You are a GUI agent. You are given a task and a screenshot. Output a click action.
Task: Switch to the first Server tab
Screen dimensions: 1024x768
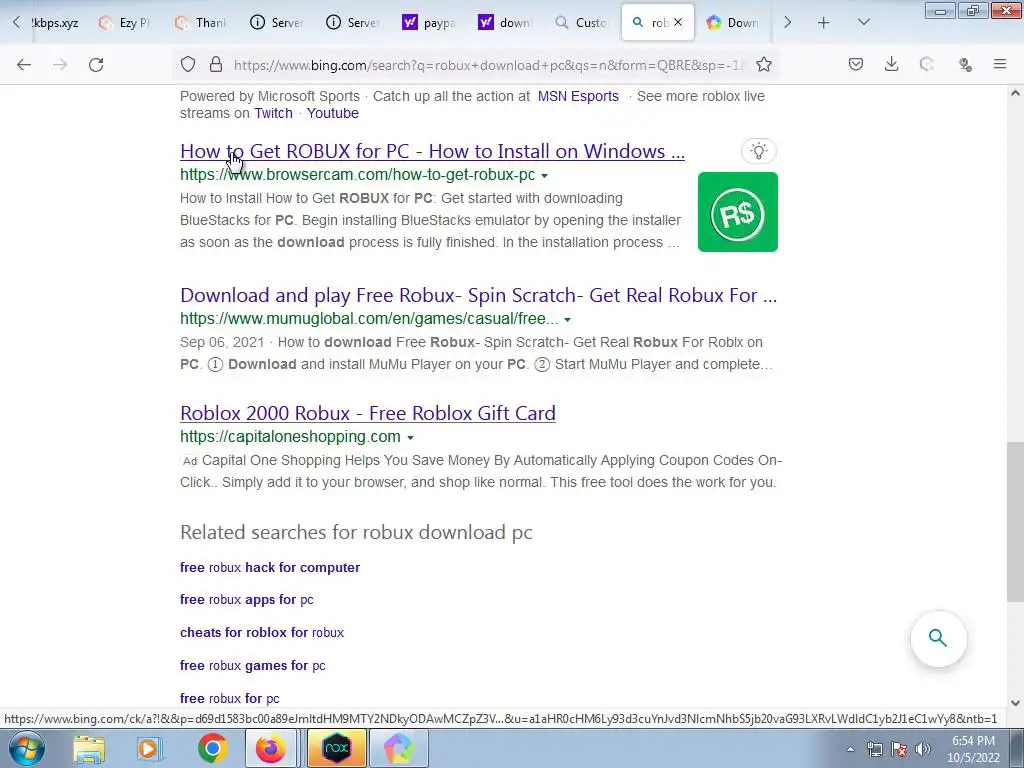[x=276, y=22]
